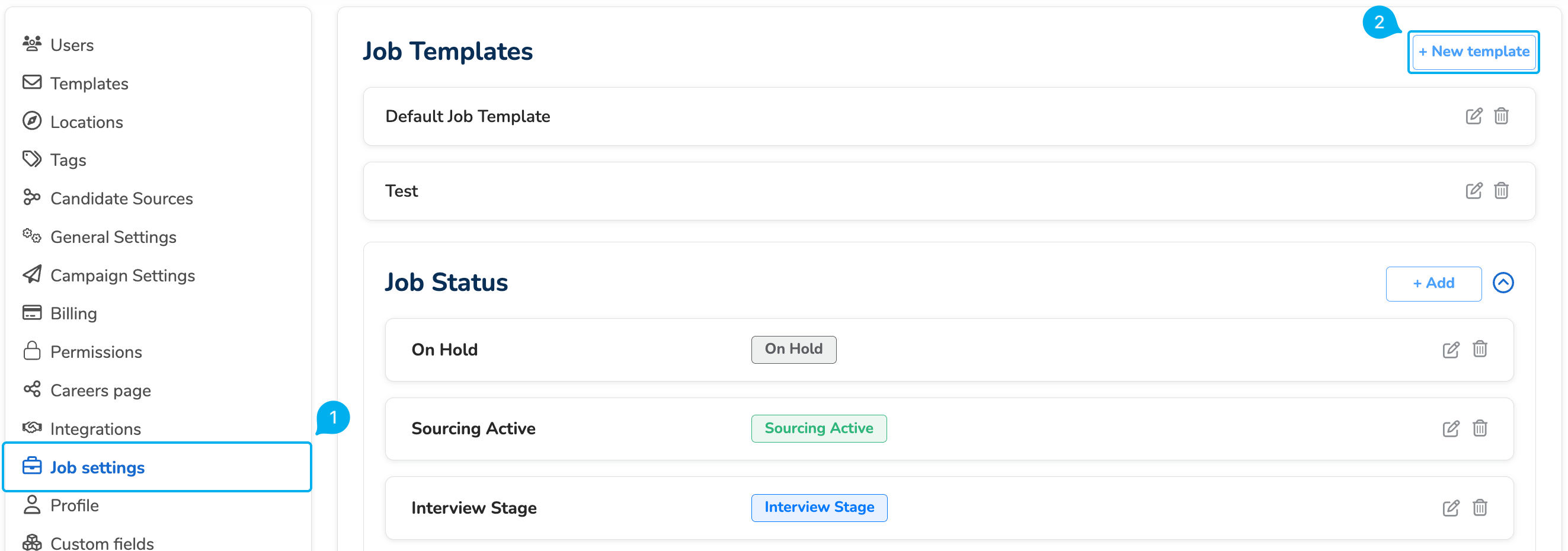Screen dimensions: 1568x551
Task: Open Campaign Settings in the sidebar
Action: (x=122, y=275)
